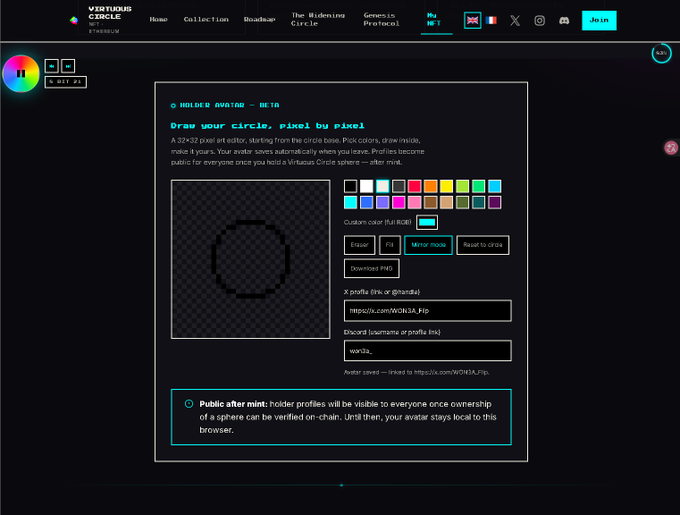This screenshot has width=680, height=515.
Task: Pick the lime green color swatch
Action: click(x=462, y=186)
